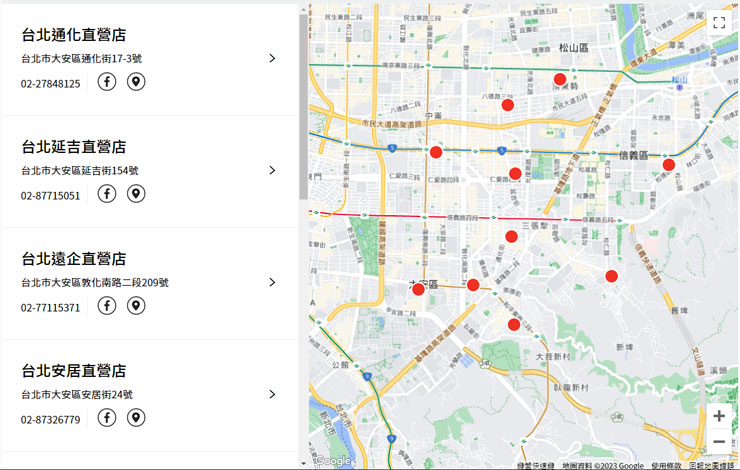Zoom out on the map
Image resolution: width=740 pixels, height=470 pixels.
pyautogui.click(x=719, y=441)
